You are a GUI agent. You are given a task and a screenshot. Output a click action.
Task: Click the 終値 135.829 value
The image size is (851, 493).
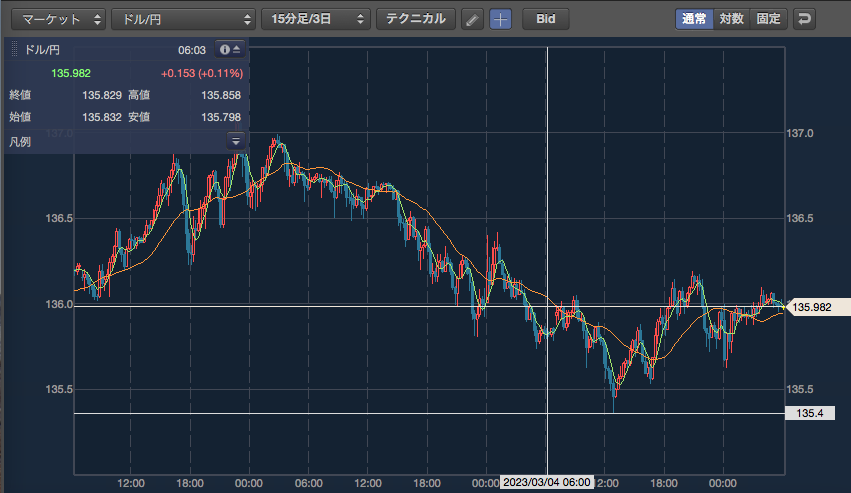click(x=102, y=95)
